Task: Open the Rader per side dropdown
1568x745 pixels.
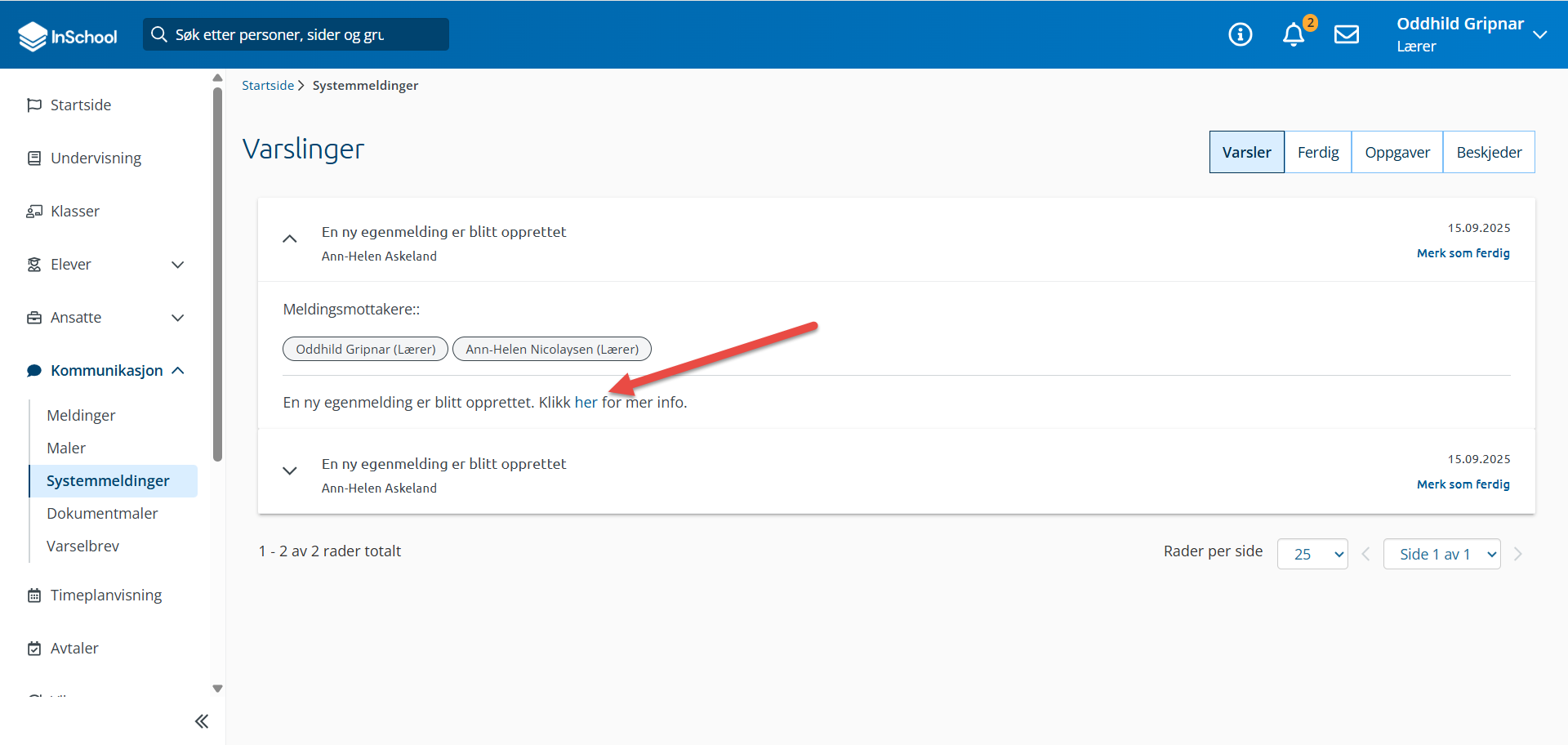Action: [1312, 554]
